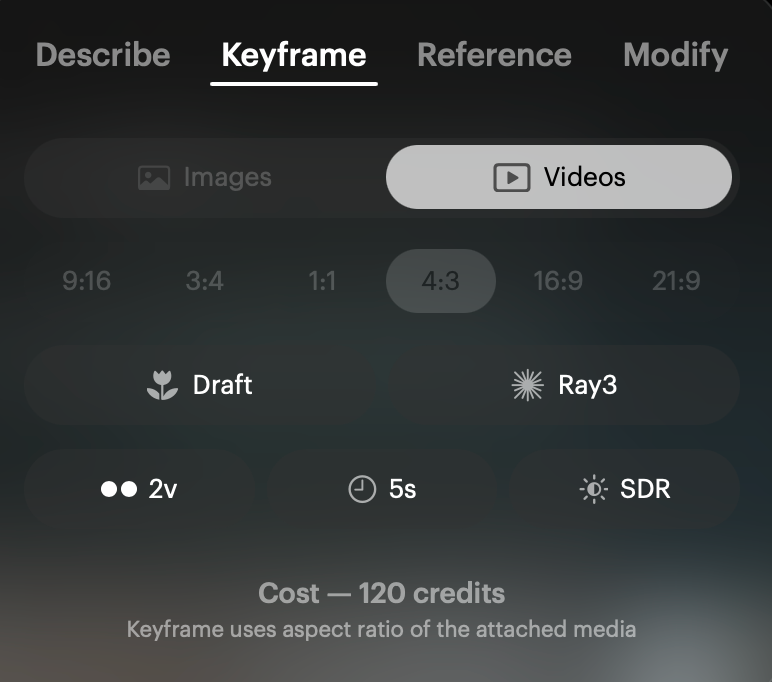Image resolution: width=772 pixels, height=682 pixels.
Task: Switch output type to Images
Action: [x=205, y=177]
